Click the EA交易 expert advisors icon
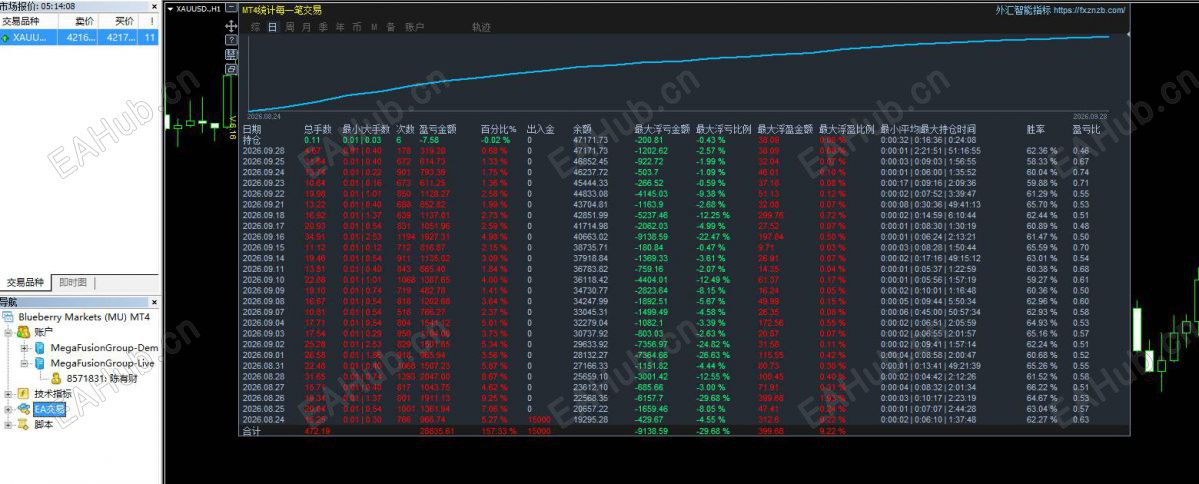This screenshot has height=484, width=1199. click(x=23, y=409)
